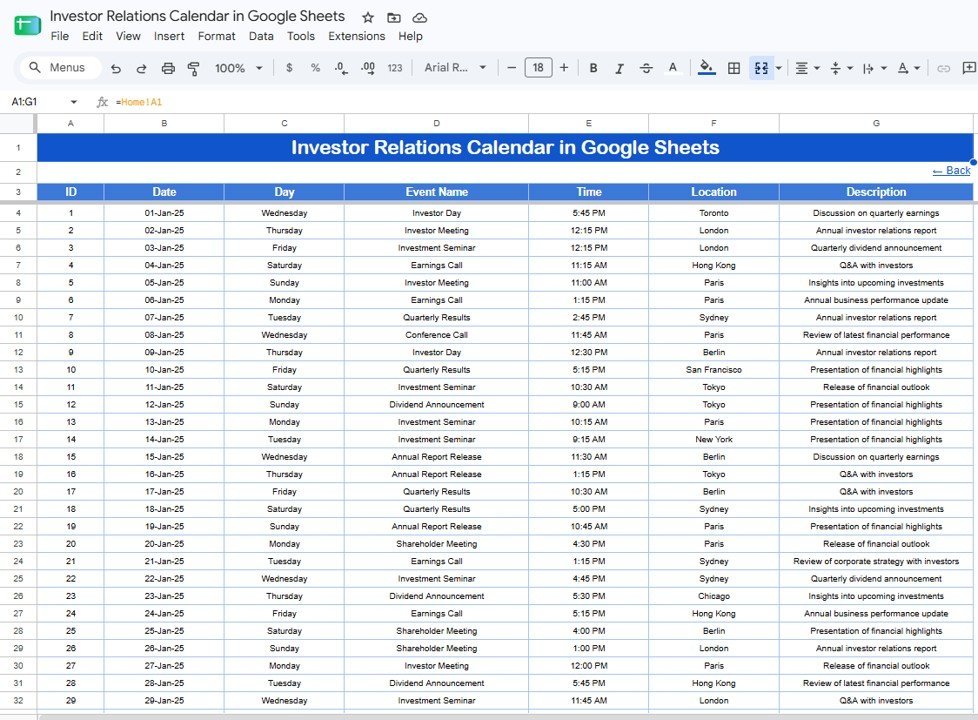Viewport: 978px width, 720px height.
Task: Format as percent icon
Action: [x=315, y=67]
